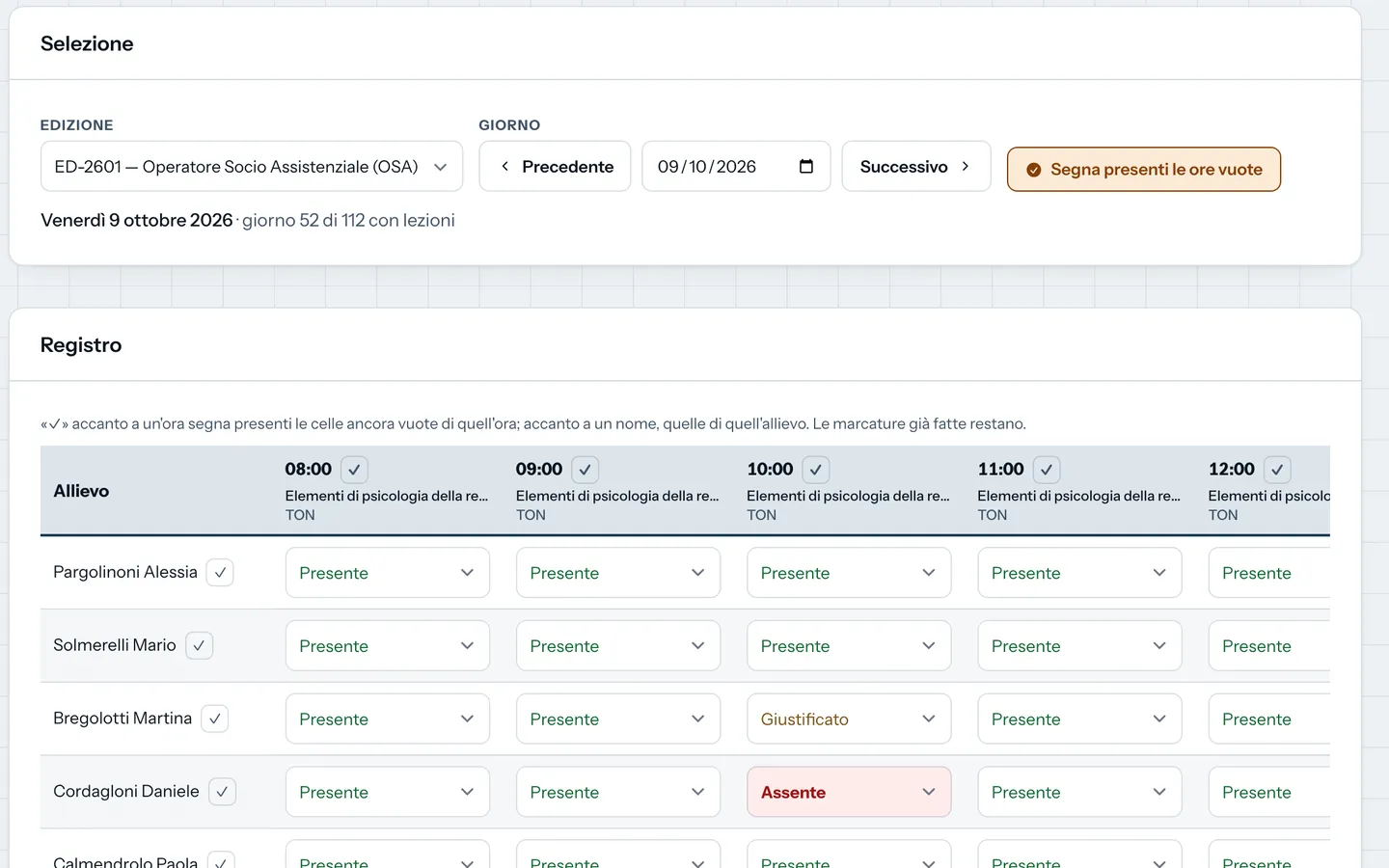Go to the Successivo day

(916, 167)
